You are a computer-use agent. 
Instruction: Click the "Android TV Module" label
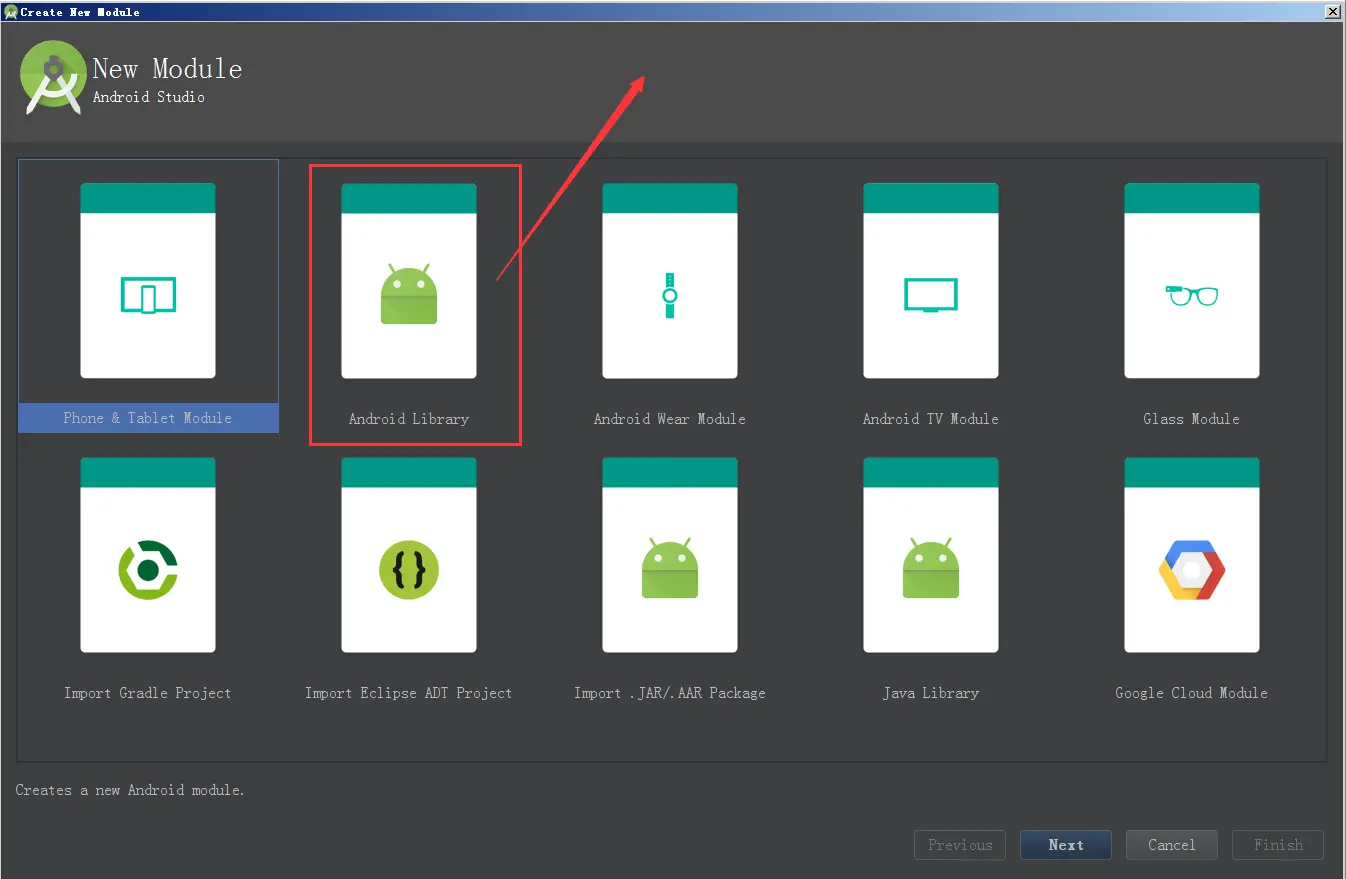[931, 419]
